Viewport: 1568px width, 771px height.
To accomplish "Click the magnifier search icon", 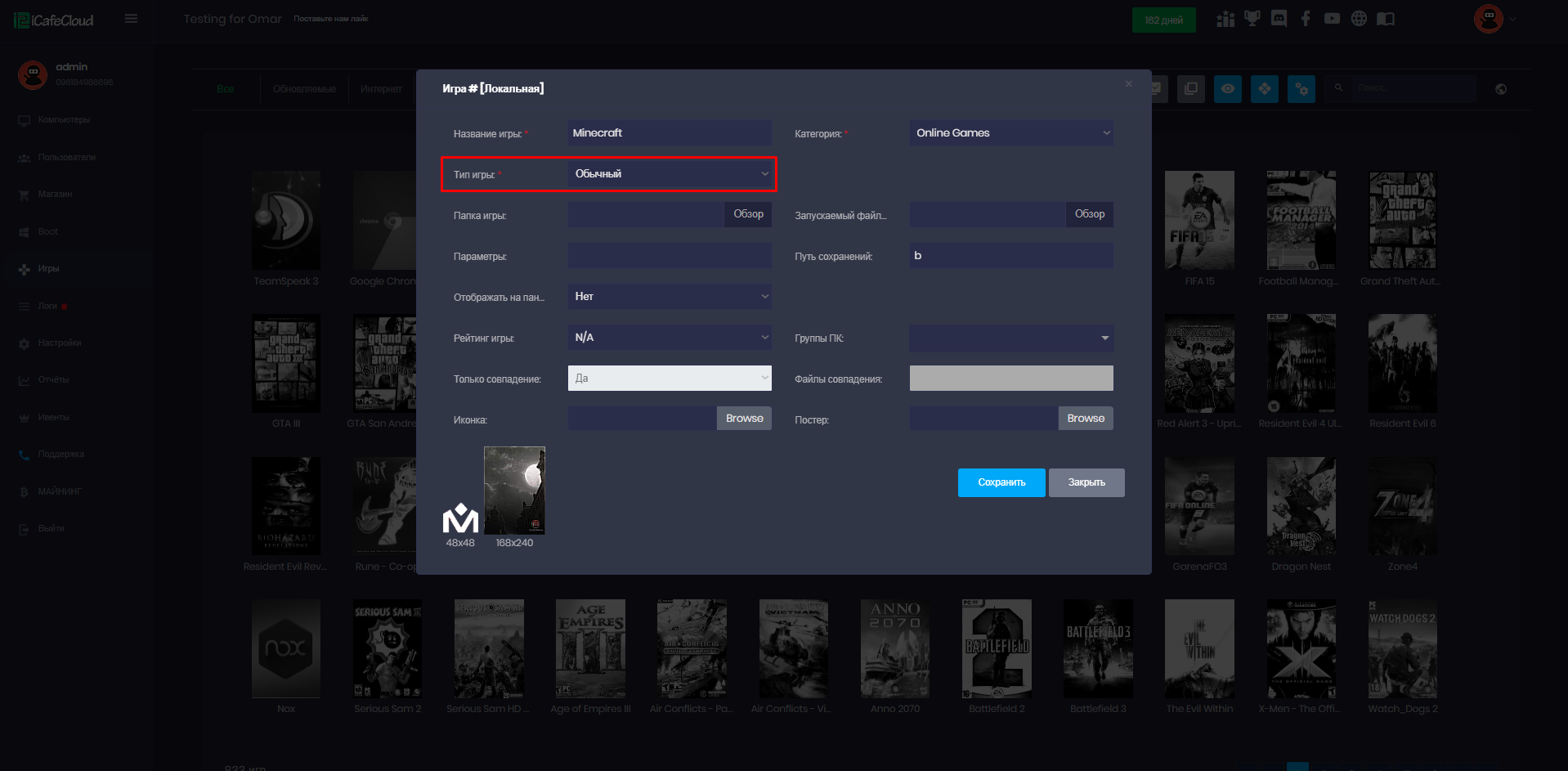I will coord(1339,87).
